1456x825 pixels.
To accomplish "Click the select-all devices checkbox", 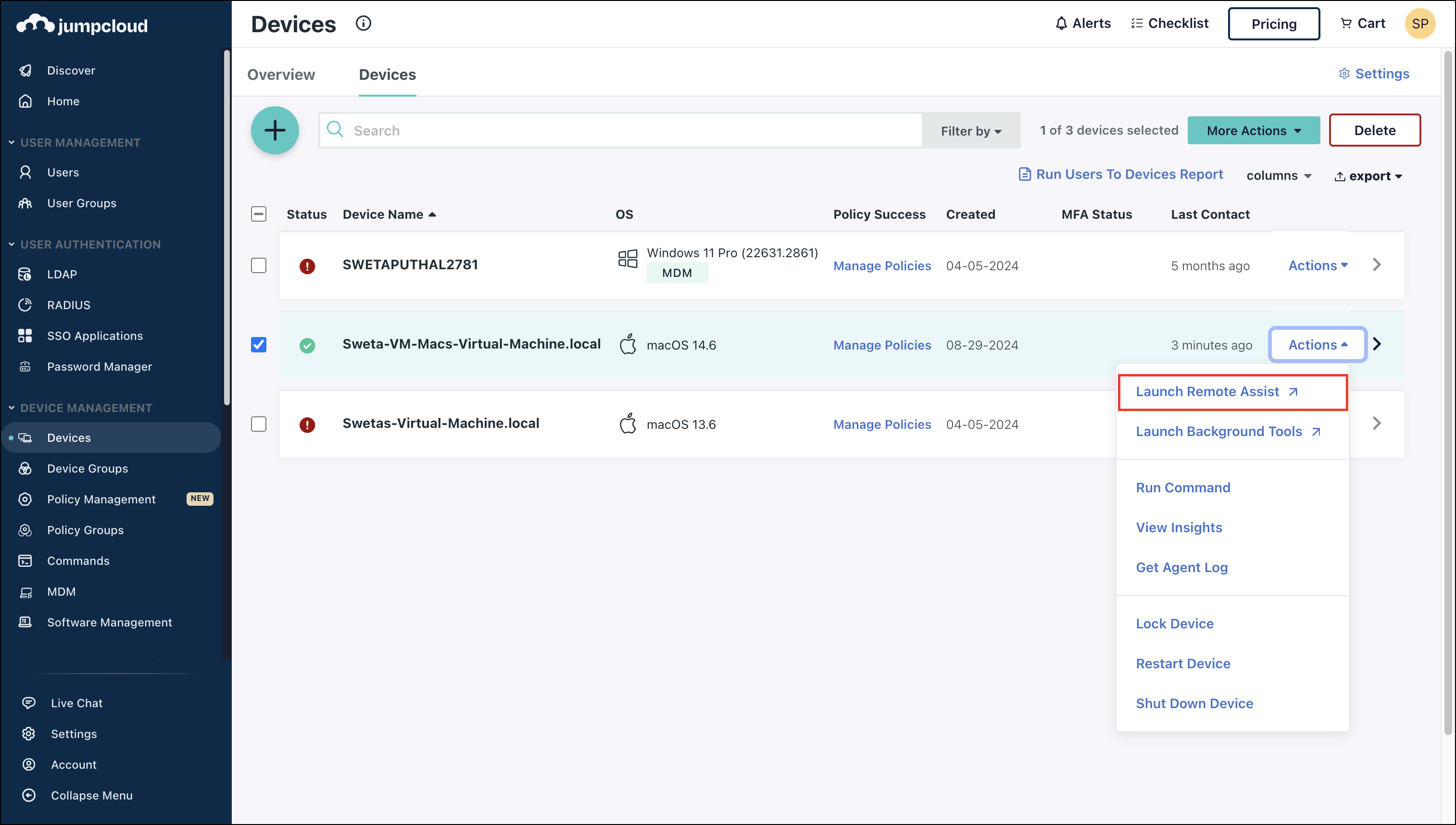I will [x=258, y=213].
